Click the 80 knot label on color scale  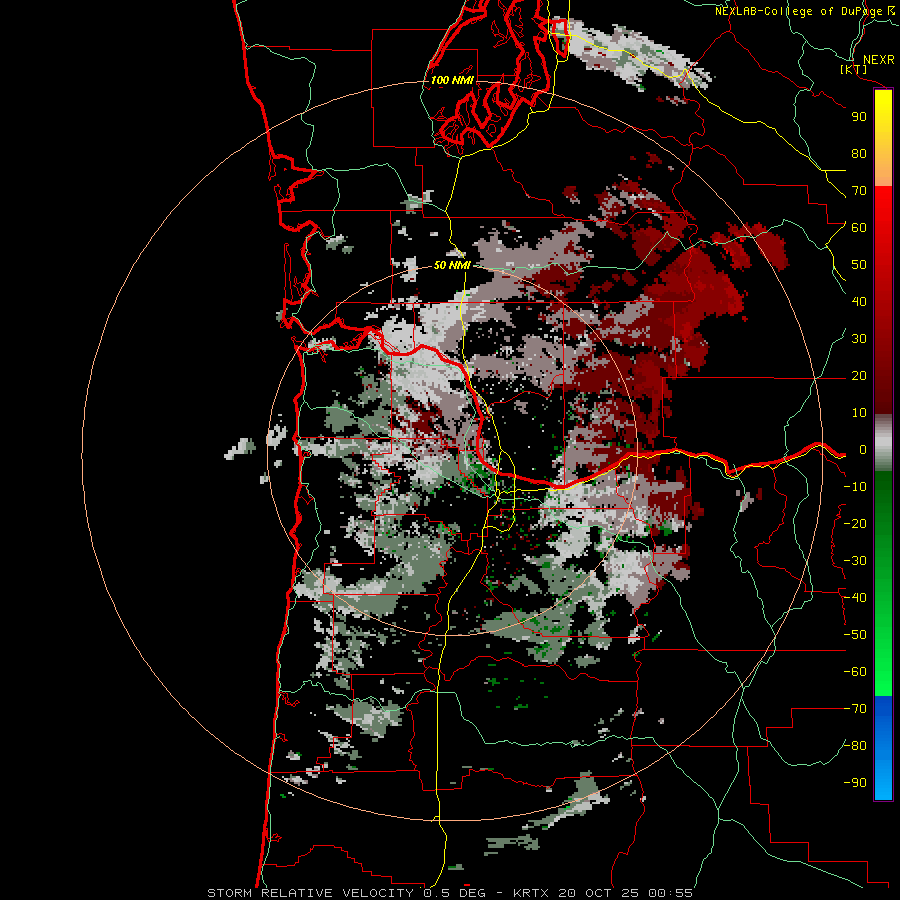coord(859,154)
